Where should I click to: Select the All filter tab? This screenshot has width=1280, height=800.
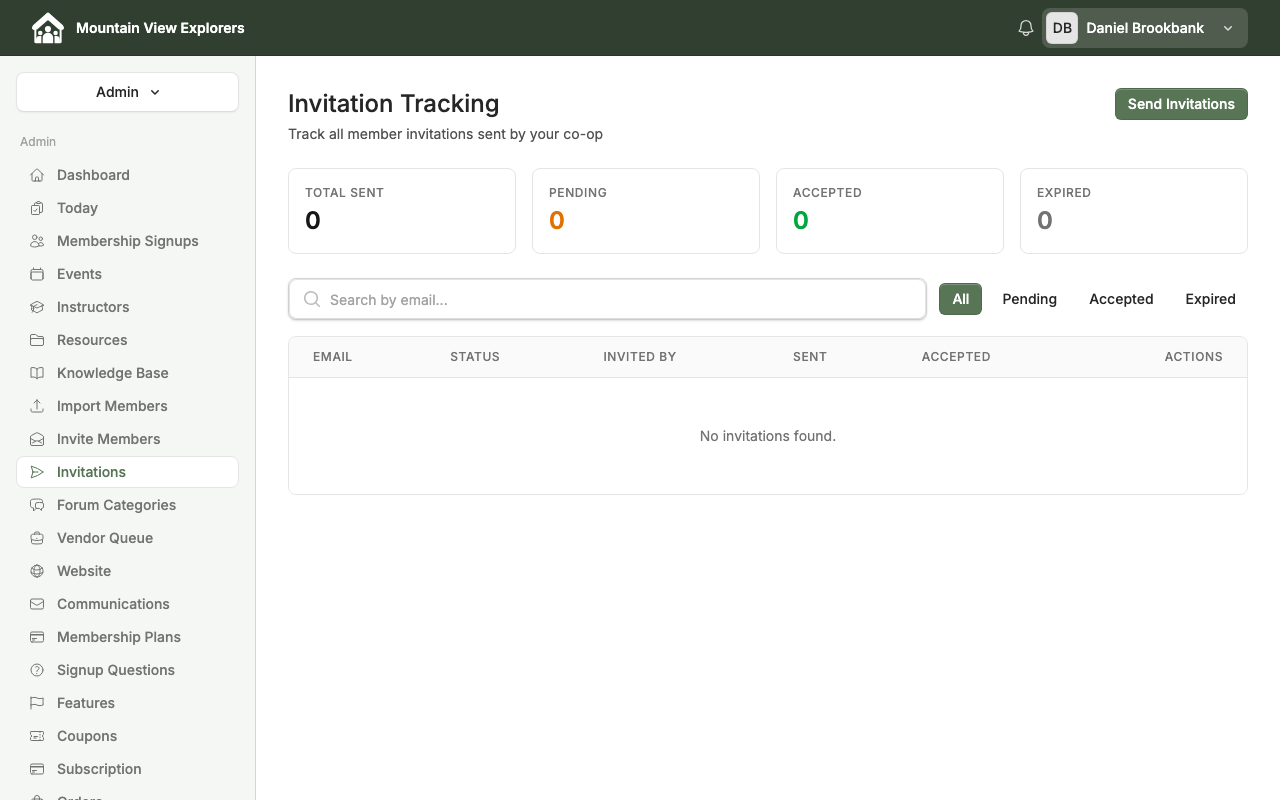(x=960, y=299)
